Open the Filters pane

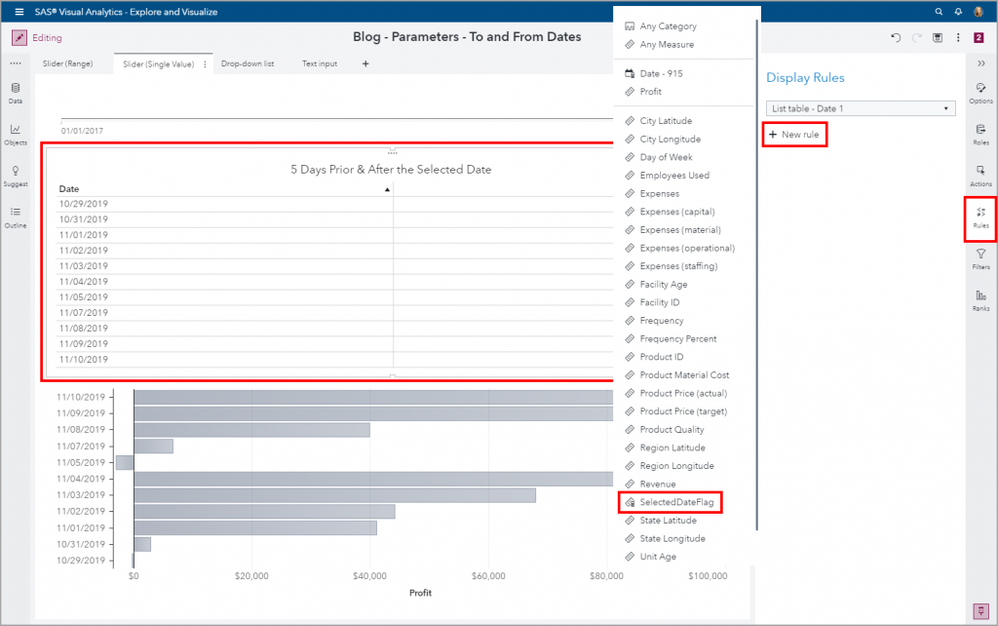pyautogui.click(x=981, y=259)
